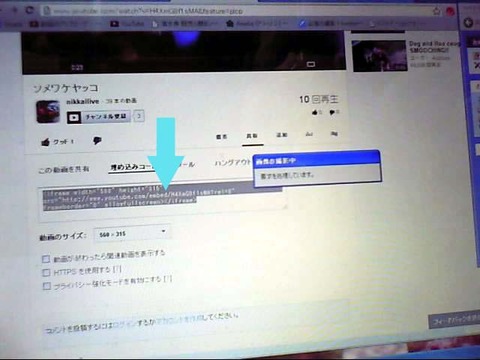The width and height of the screenshot is (480, 360).
Task: Dislike the video with thumbs-down icon
Action: [97, 141]
